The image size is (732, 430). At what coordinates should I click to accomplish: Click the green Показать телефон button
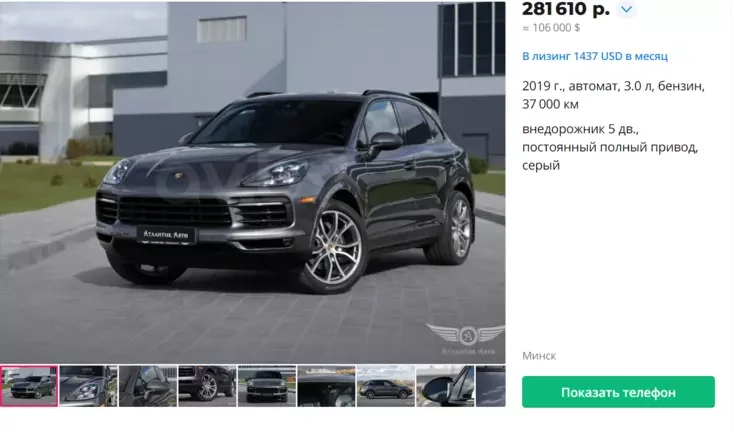[x=618, y=392]
